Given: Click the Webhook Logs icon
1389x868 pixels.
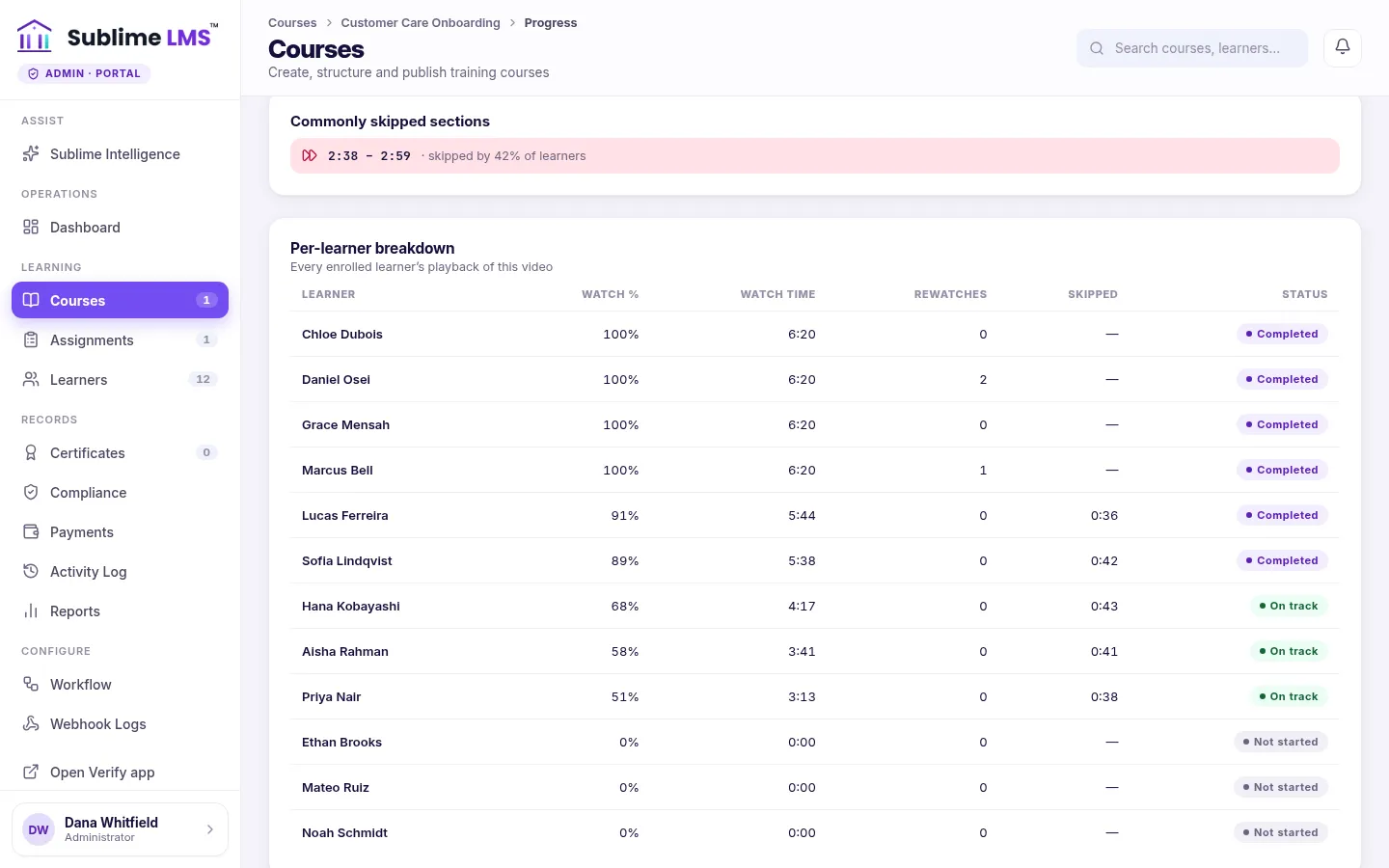Looking at the screenshot, I should point(31,724).
